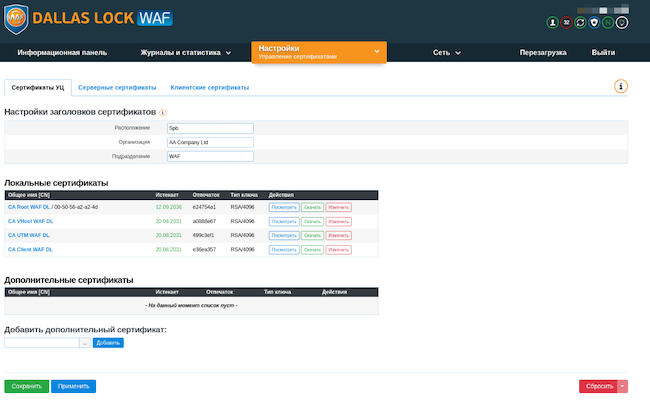Open the Журналы и статистика dropdown menu
650x401 pixels.
point(186,53)
